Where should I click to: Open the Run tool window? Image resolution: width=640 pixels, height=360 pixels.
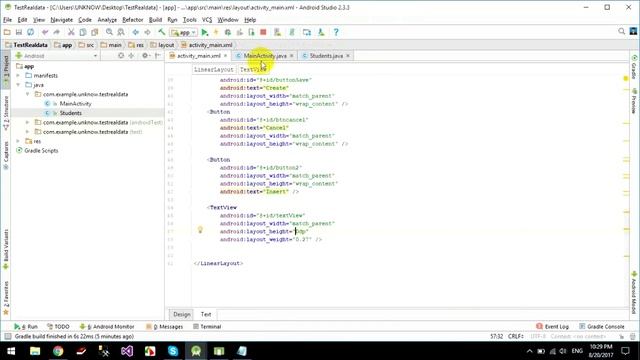pyautogui.click(x=26, y=327)
